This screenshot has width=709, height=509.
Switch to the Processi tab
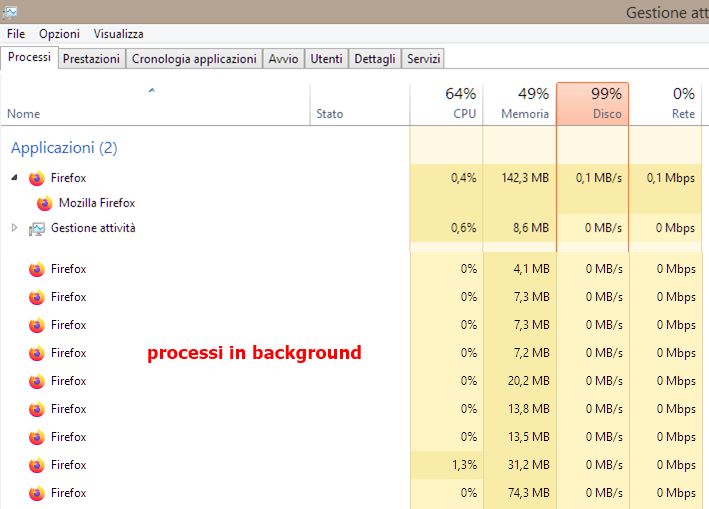[29, 57]
